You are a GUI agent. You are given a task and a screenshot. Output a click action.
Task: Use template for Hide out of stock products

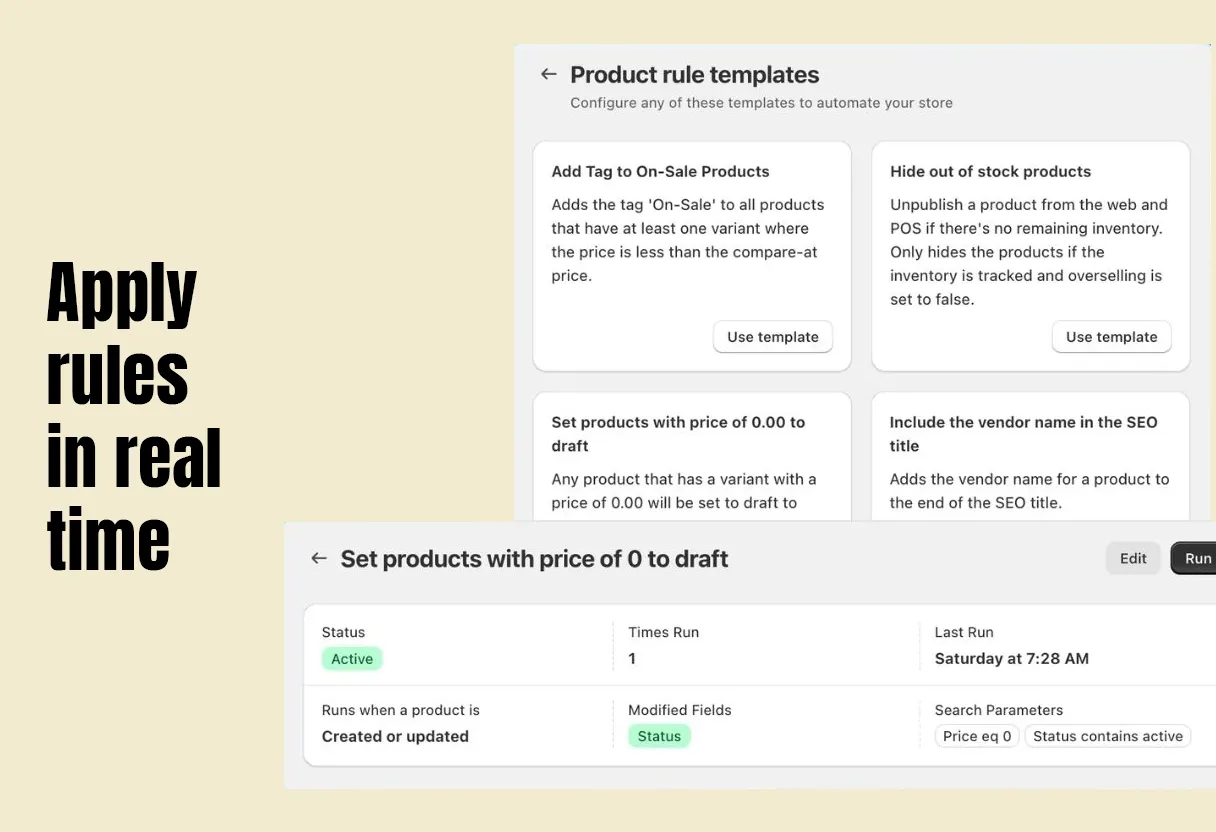pyautogui.click(x=1111, y=337)
